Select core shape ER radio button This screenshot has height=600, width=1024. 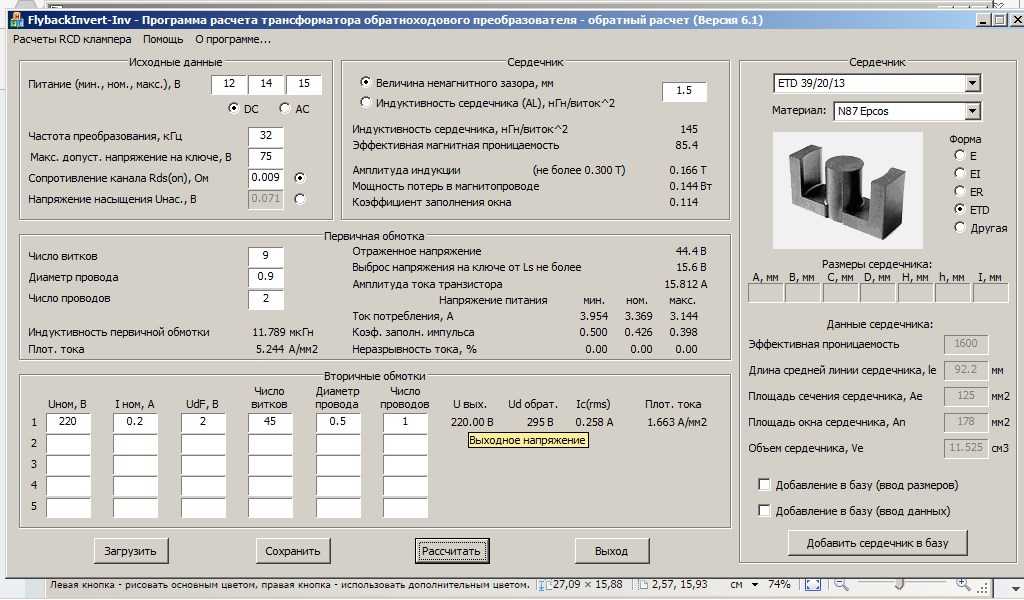959,191
